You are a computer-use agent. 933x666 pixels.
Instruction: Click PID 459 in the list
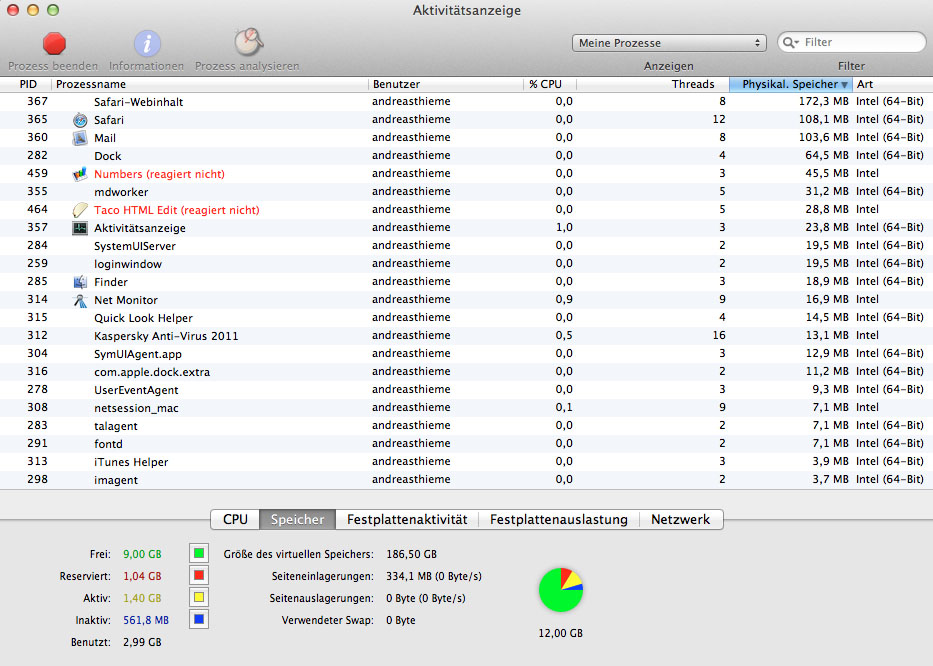tap(37, 173)
